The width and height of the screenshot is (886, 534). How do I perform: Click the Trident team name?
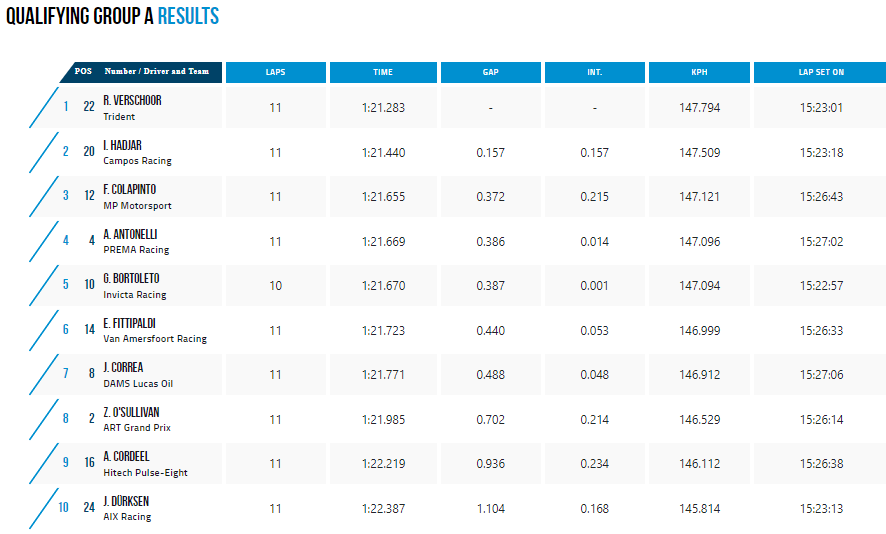tap(119, 117)
